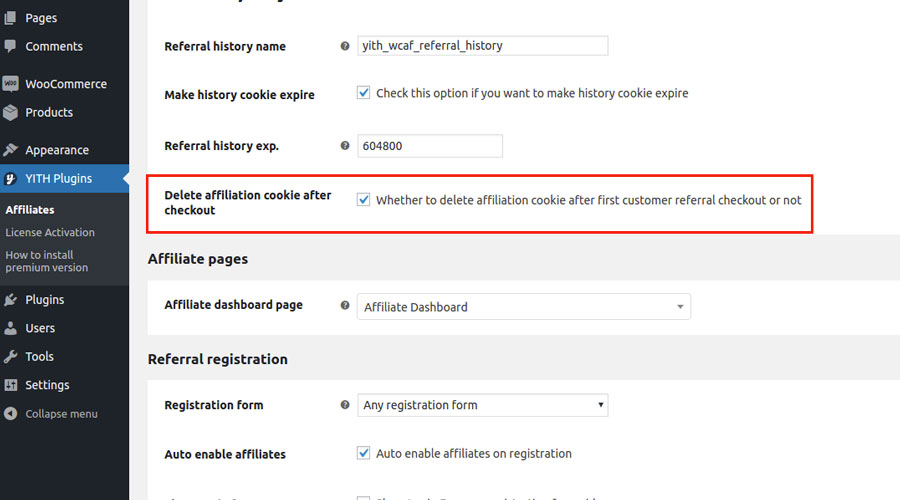Image resolution: width=900 pixels, height=500 pixels.
Task: Click the Tools wrench icon
Action: tap(10, 356)
